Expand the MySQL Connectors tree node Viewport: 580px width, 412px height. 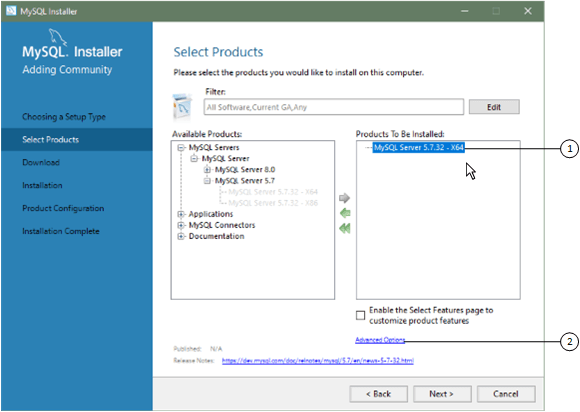[181, 225]
